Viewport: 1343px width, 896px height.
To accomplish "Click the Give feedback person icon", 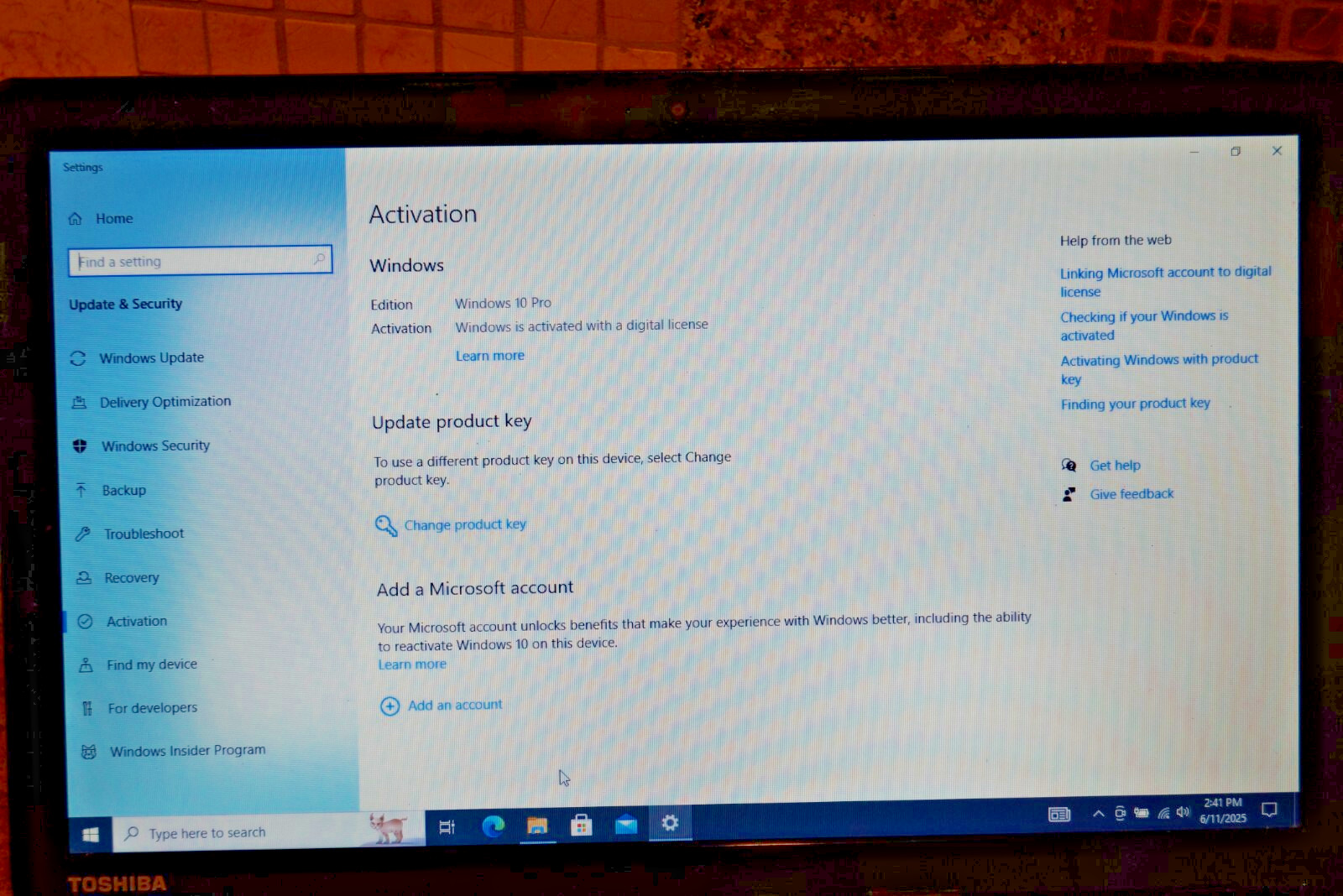I will tap(1069, 494).
